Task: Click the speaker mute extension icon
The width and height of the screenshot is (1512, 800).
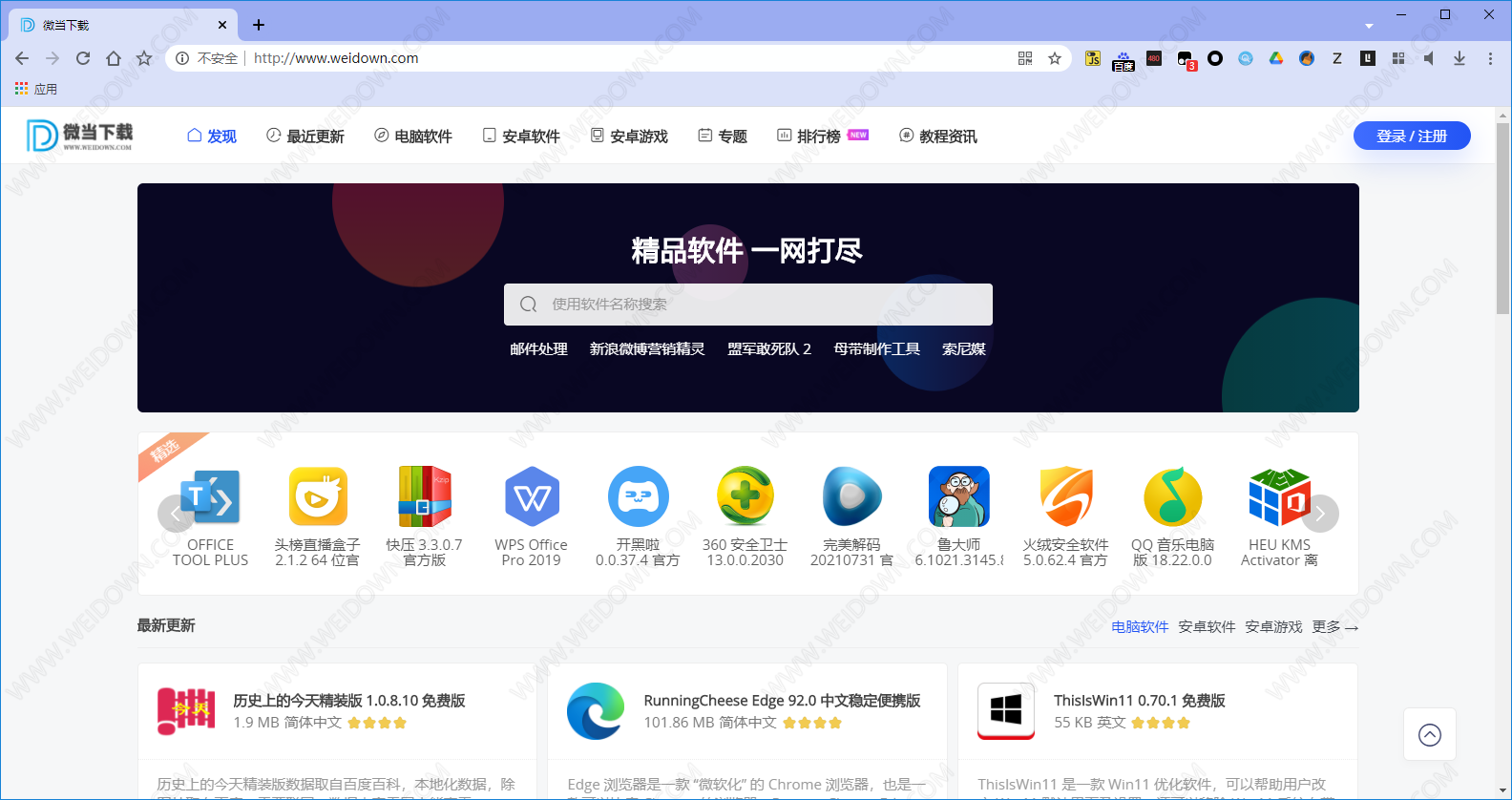Action: pyautogui.click(x=1429, y=58)
